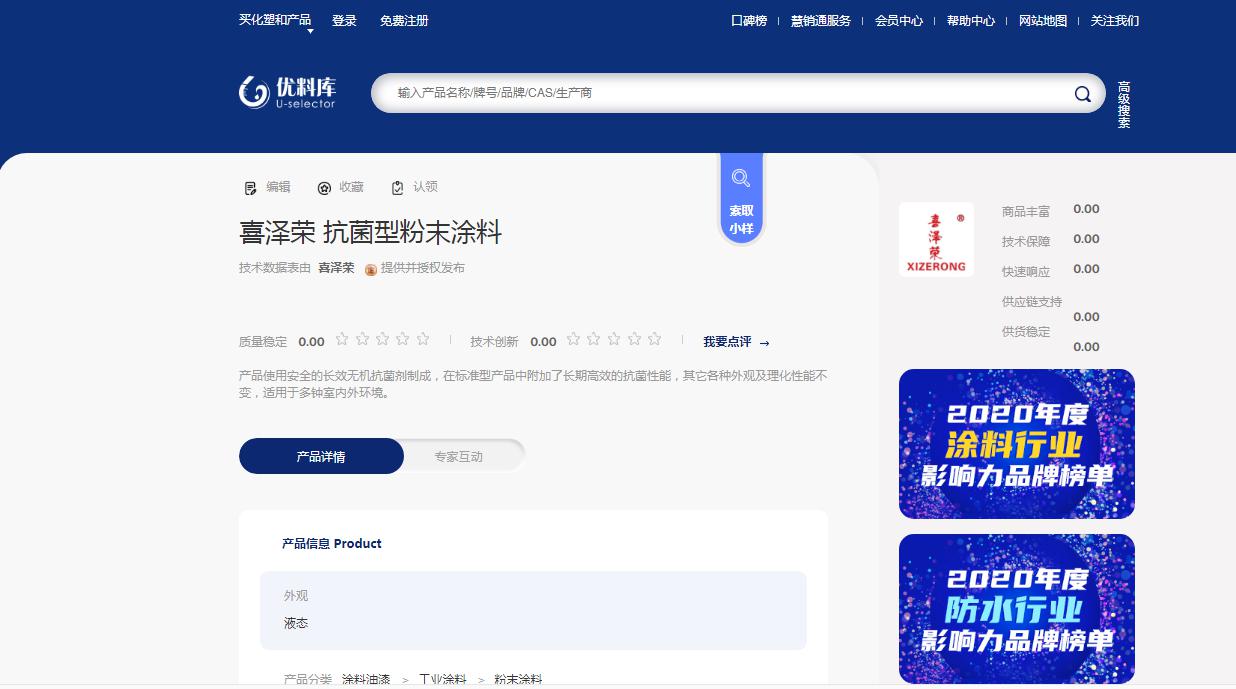
Task: Select first star for 质量稳定 rating
Action: 342,339
